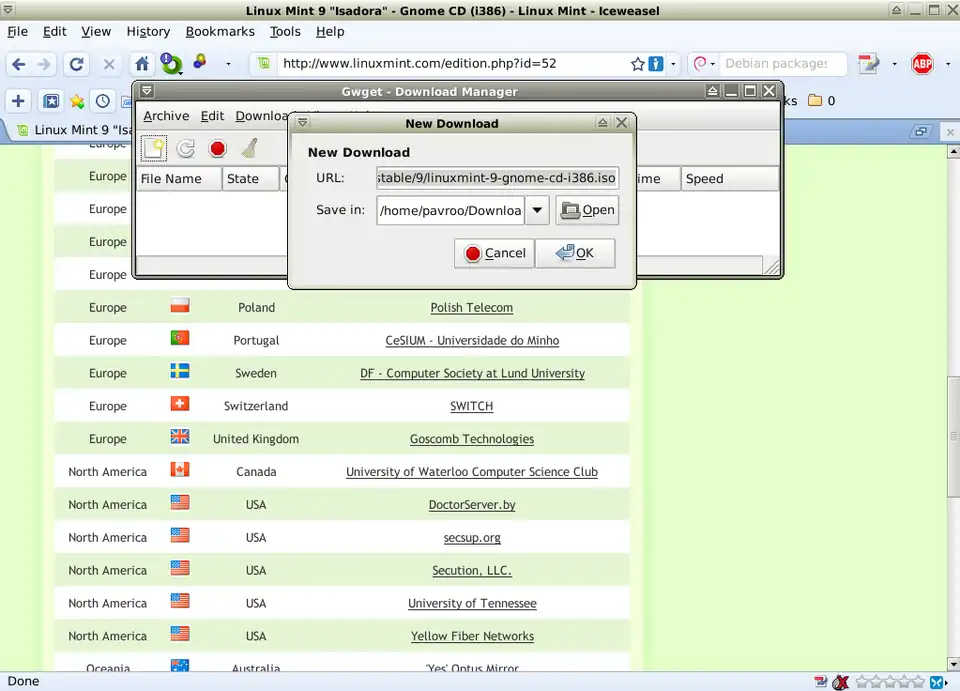
Task: Open the Bookmarks menu in Iceweasel
Action: click(x=220, y=31)
